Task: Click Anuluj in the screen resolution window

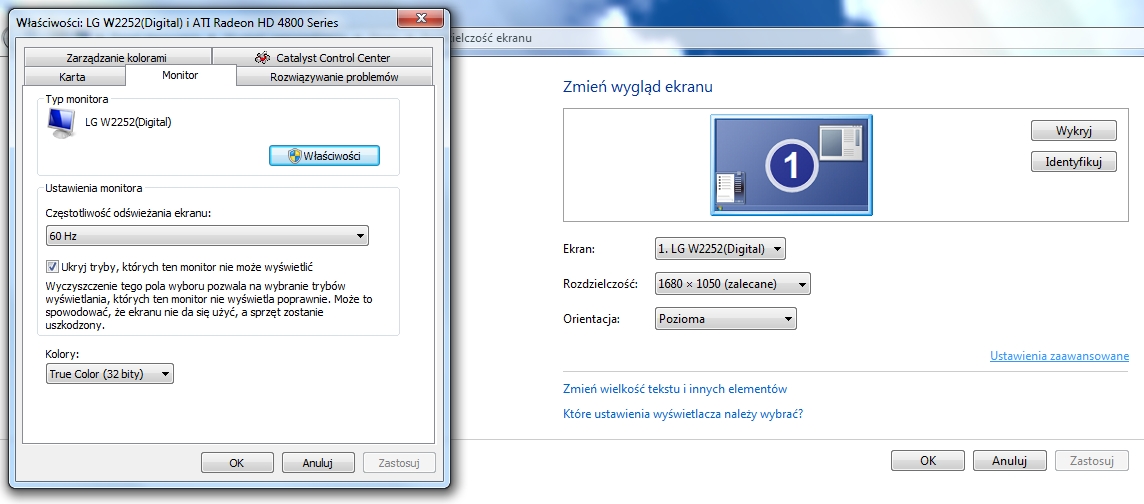Action: (1010, 460)
